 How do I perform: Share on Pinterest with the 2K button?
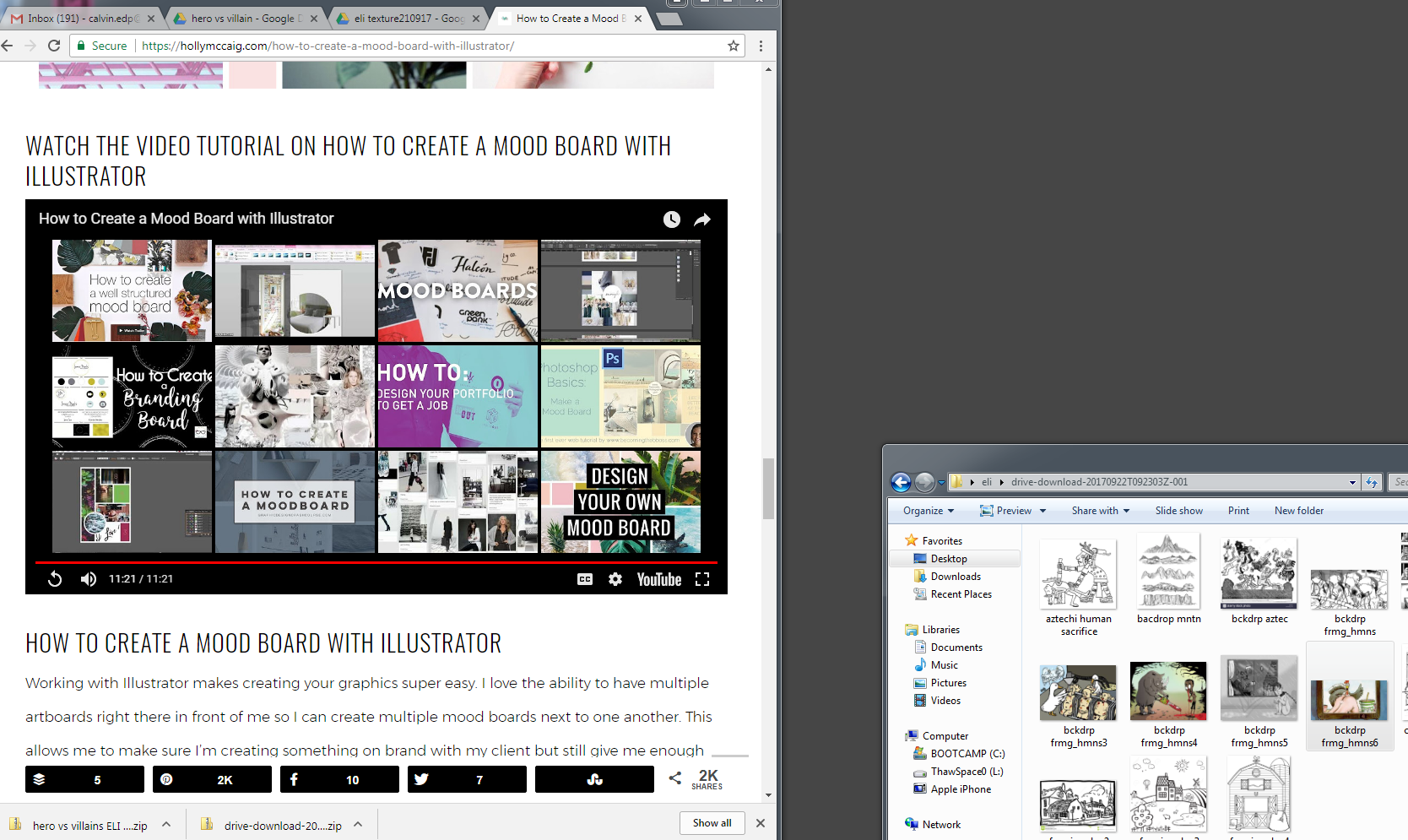click(212, 779)
